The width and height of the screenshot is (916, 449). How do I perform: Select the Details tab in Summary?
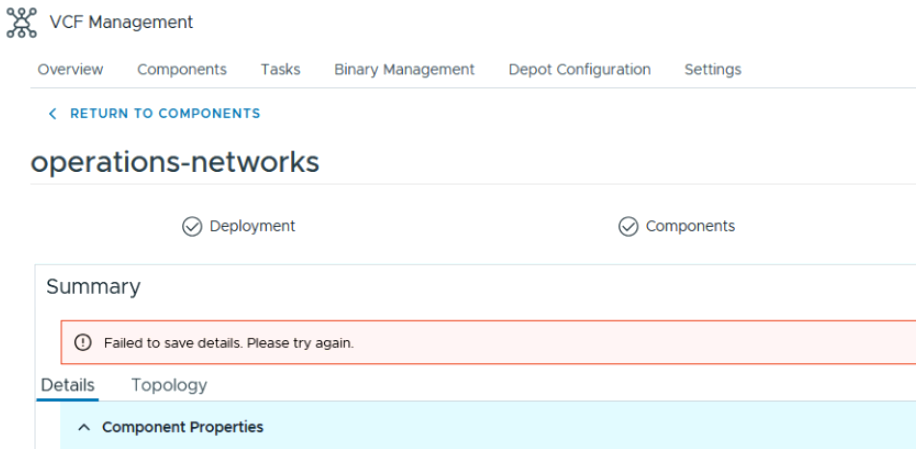coord(68,385)
